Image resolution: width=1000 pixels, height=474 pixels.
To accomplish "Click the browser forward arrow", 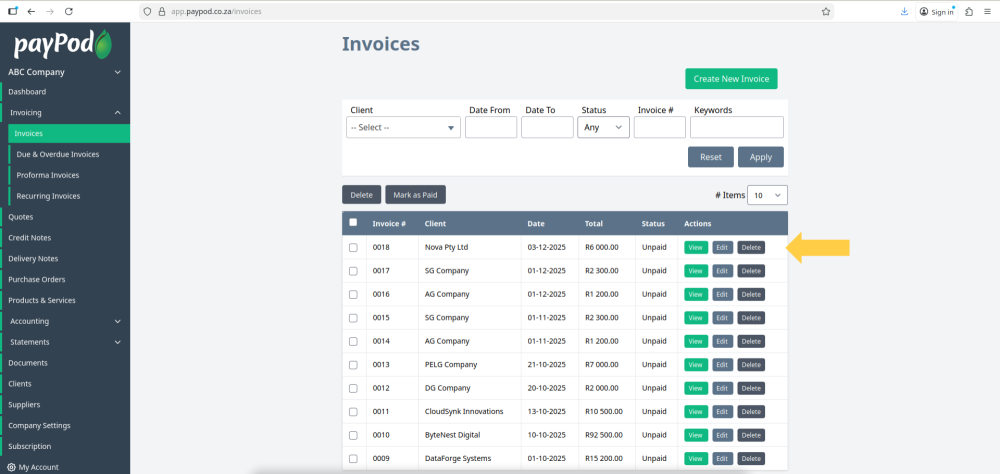I will pyautogui.click(x=50, y=11).
